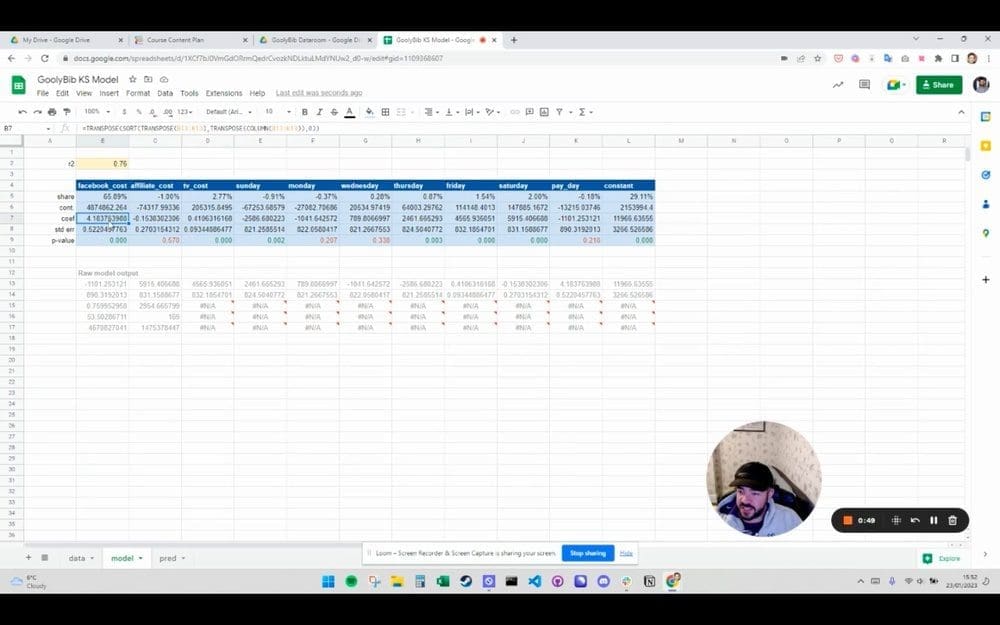
Task: Switch to the pred sheet tab
Action: 168,558
